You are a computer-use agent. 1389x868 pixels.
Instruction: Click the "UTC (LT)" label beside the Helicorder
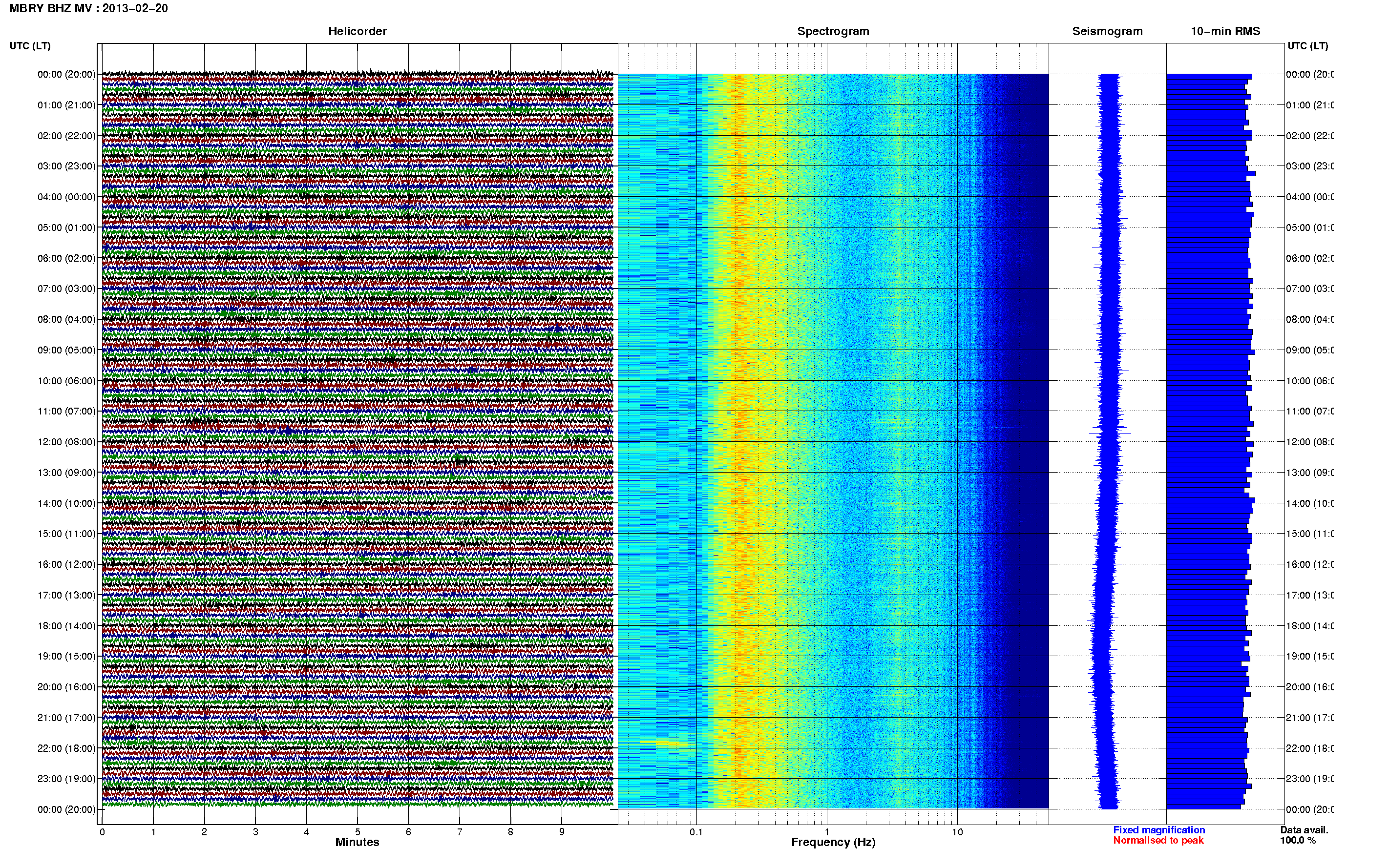coord(30,46)
